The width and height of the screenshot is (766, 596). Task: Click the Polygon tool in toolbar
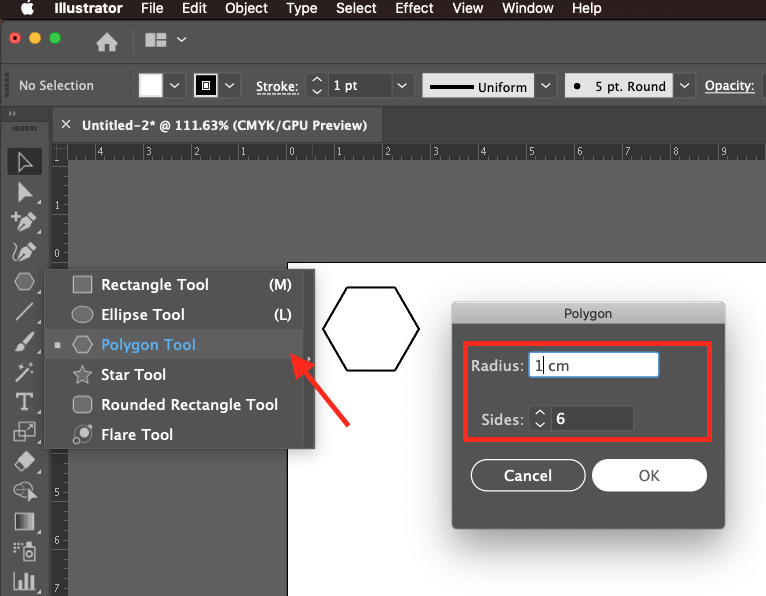pyautogui.click(x=24, y=282)
